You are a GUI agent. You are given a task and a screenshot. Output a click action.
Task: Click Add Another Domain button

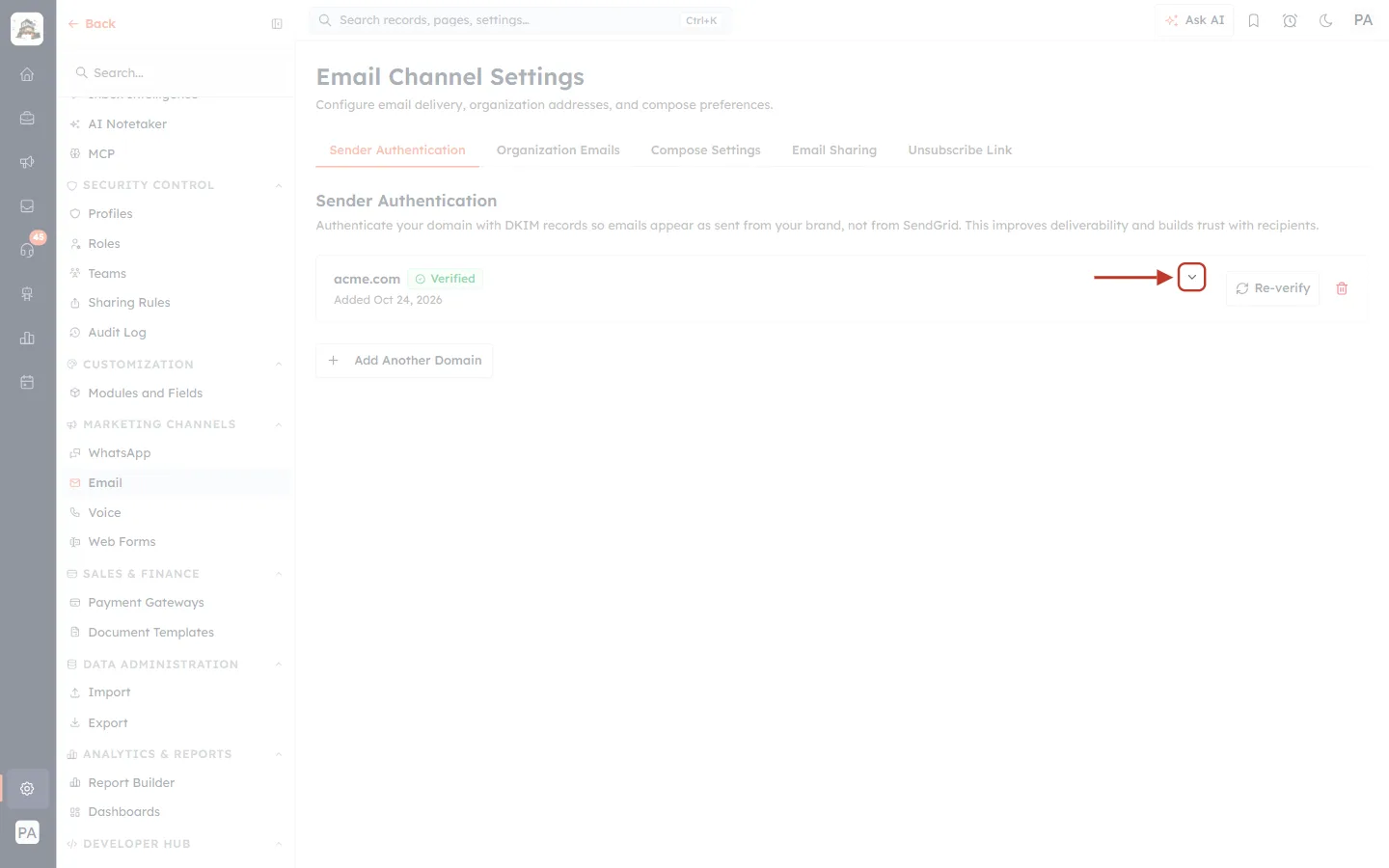pos(404,361)
